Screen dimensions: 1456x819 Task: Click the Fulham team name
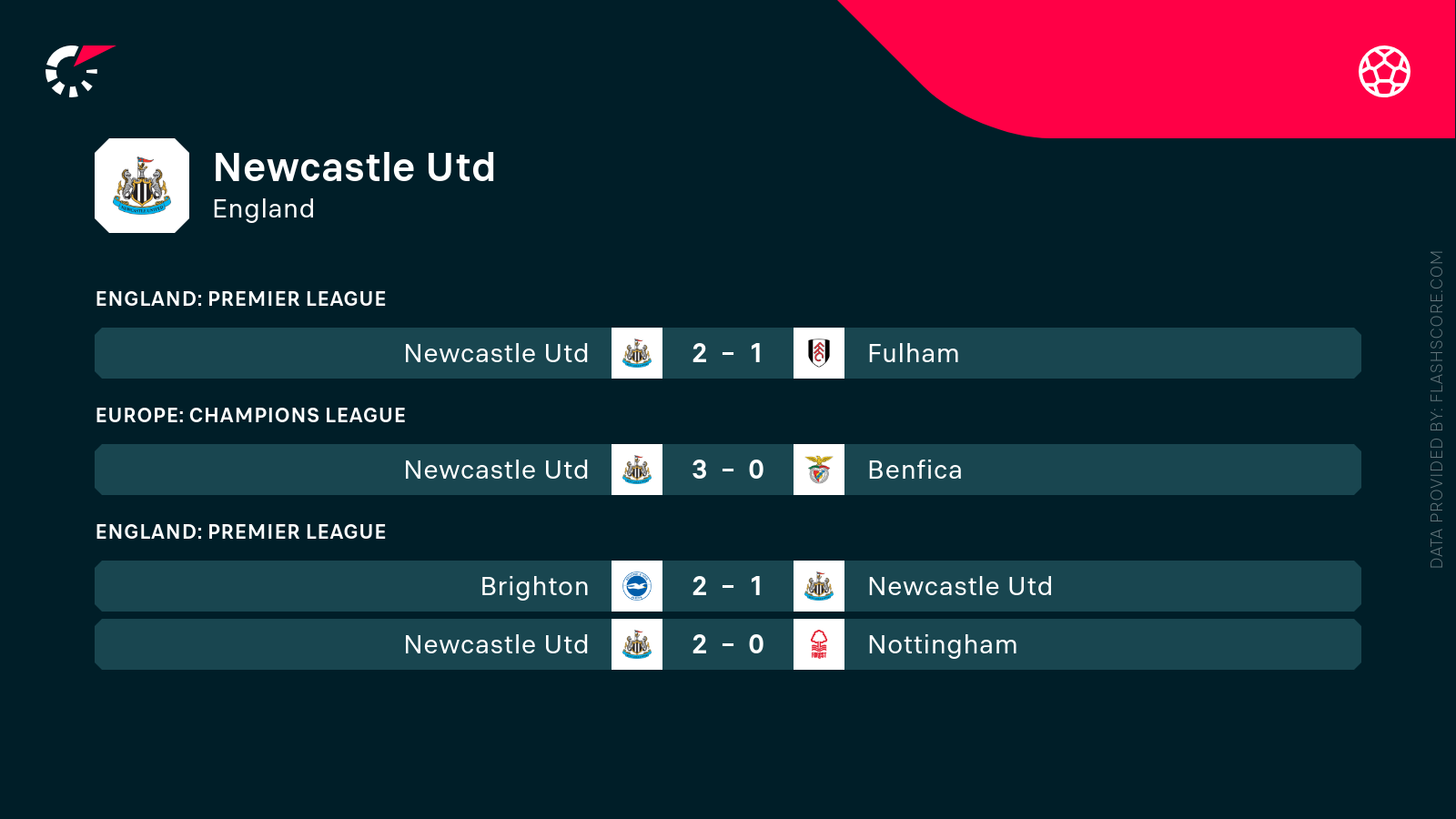click(x=913, y=353)
